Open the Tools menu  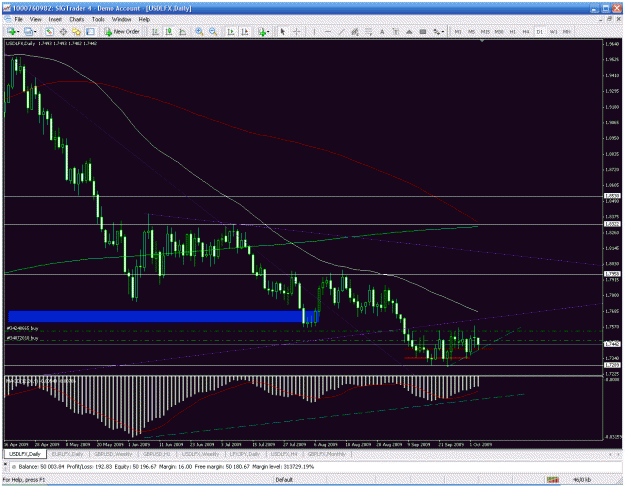98,19
